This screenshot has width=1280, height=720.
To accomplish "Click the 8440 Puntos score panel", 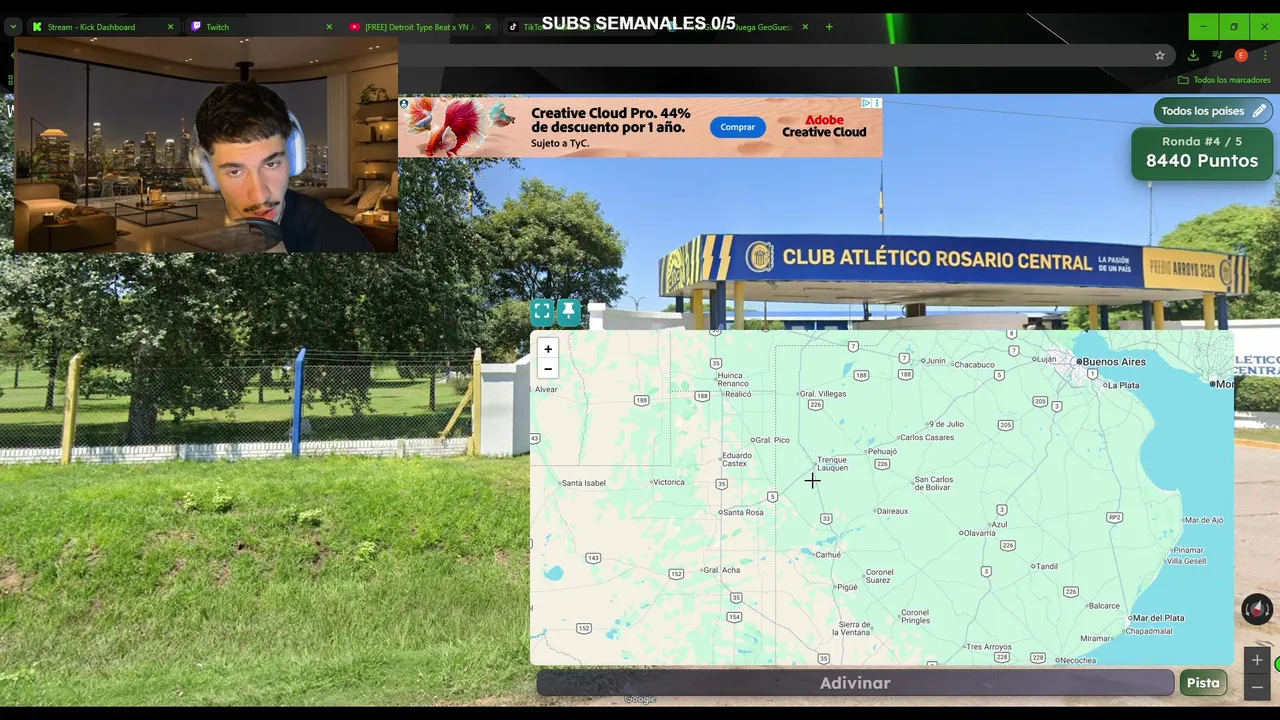I will [1202, 153].
